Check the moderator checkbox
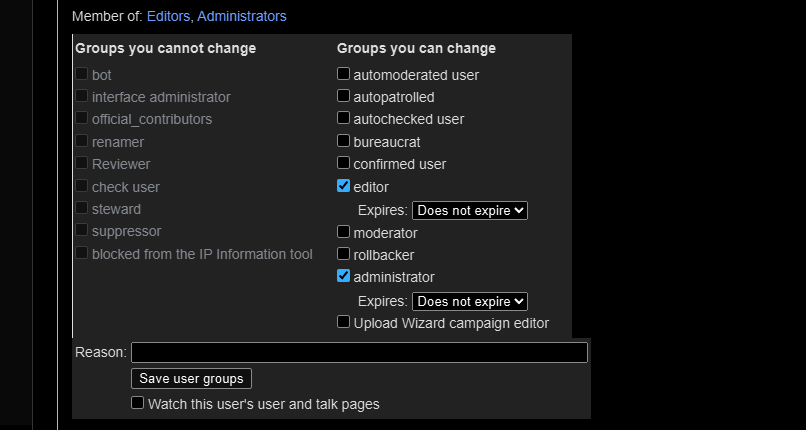The image size is (806, 430). coord(344,232)
